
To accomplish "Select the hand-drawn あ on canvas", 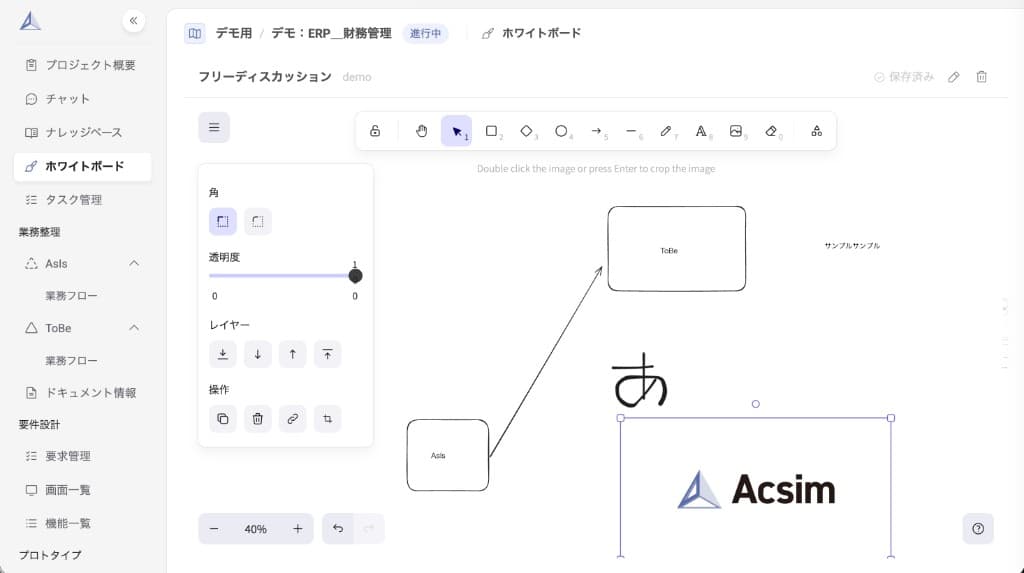I will [x=640, y=380].
